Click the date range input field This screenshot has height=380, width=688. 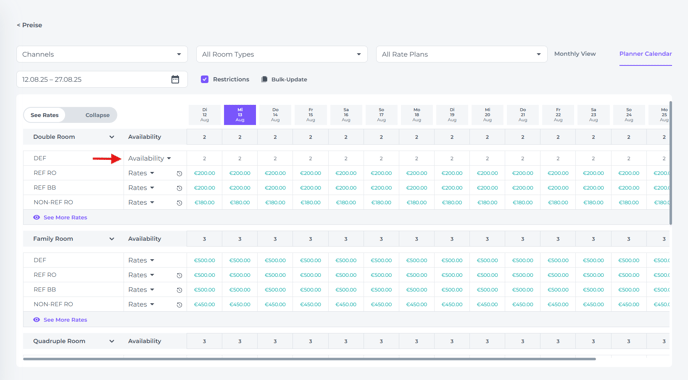tap(102, 79)
